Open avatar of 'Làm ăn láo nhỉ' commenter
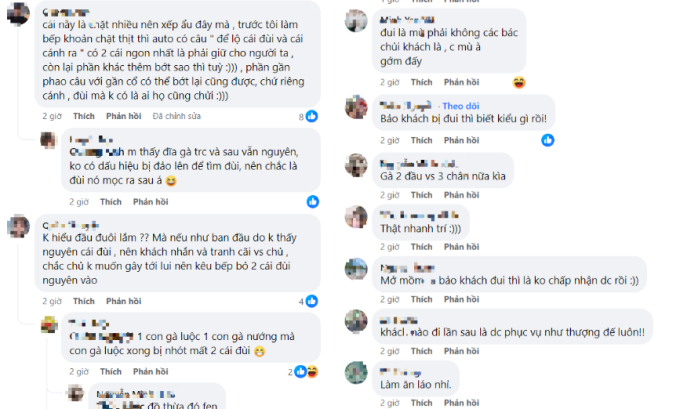Screen dimensions: 680x409 tap(356, 373)
